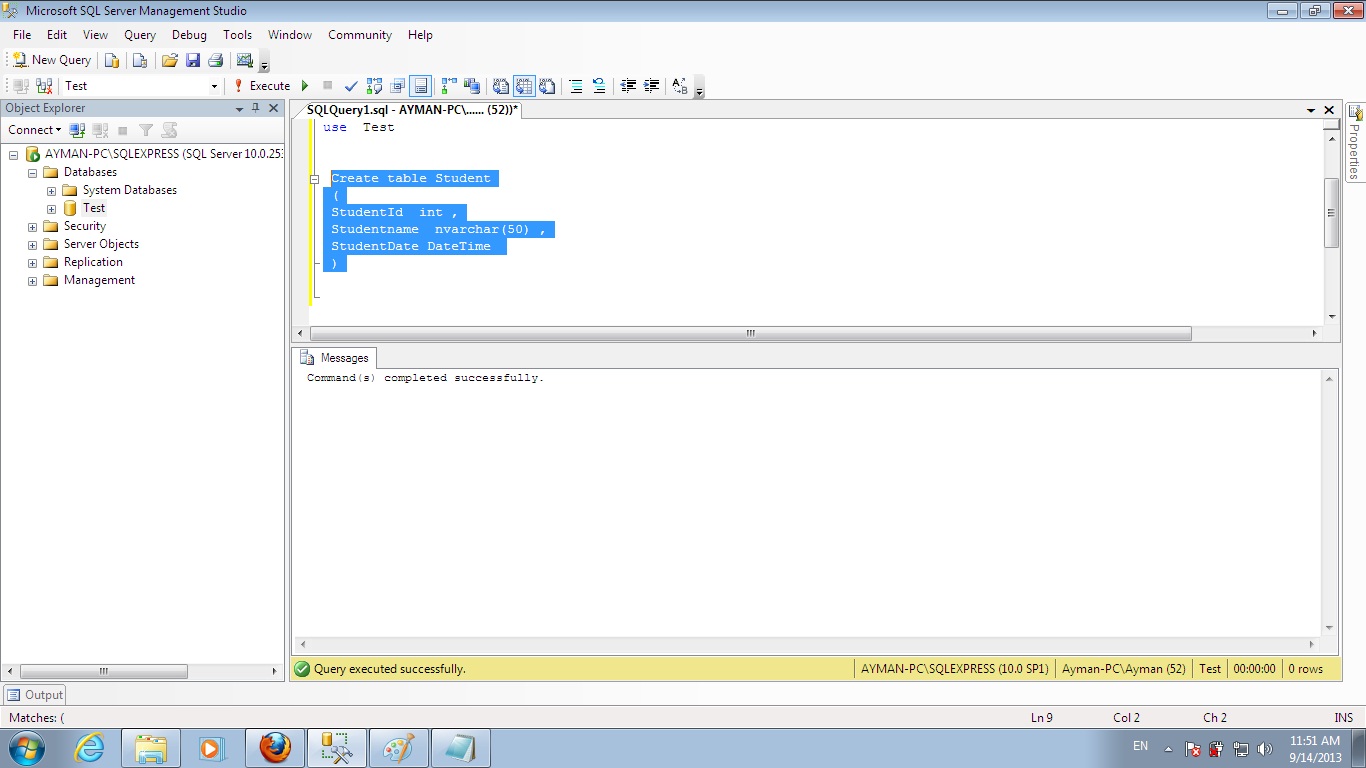The width and height of the screenshot is (1366, 768).
Task: Uncomment the selected lines
Action: 599,86
